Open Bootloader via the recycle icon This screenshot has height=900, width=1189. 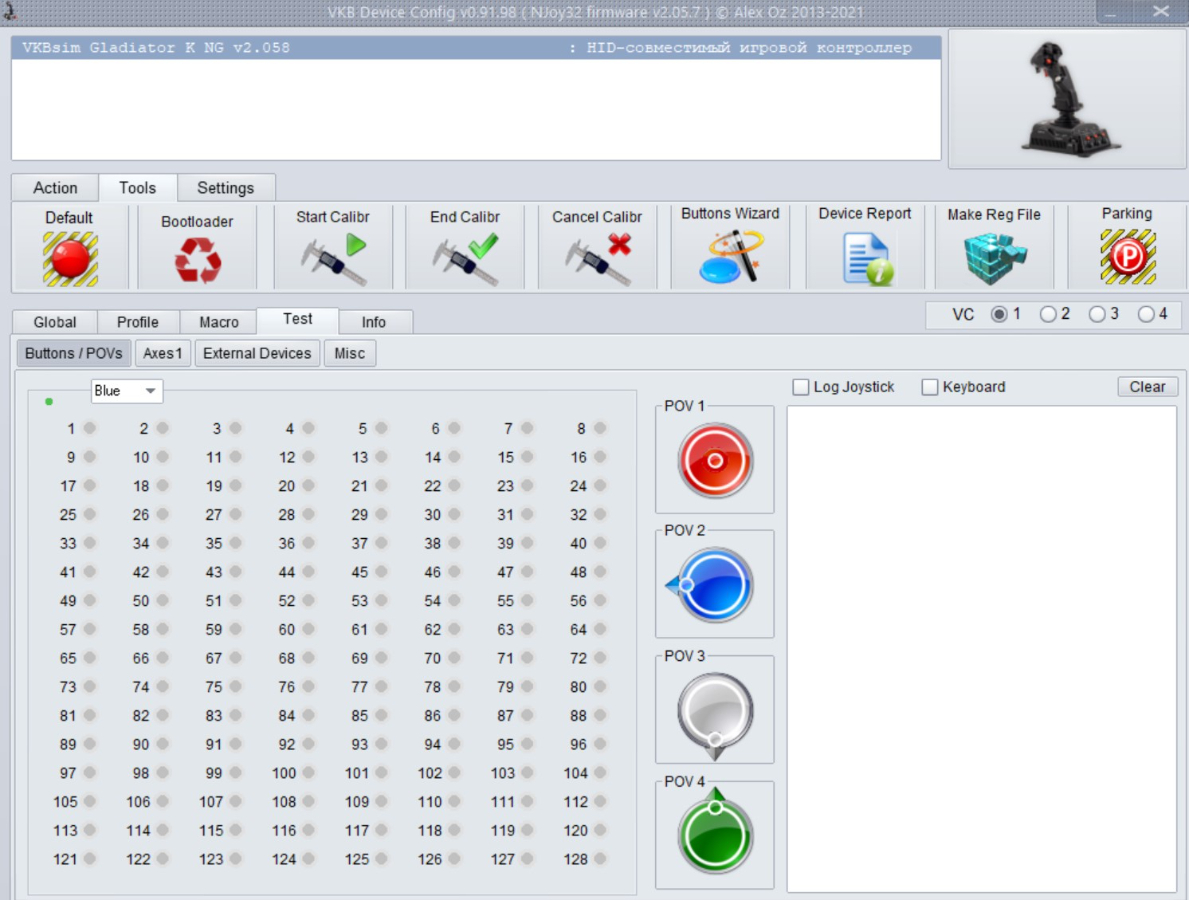point(198,261)
